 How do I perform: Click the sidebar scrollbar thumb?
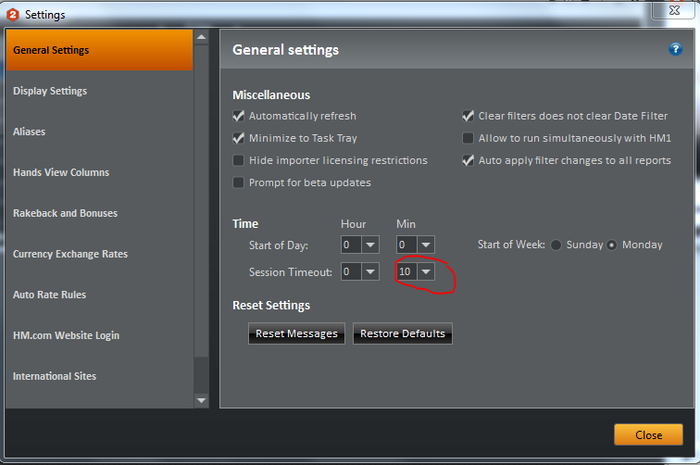pos(201,201)
